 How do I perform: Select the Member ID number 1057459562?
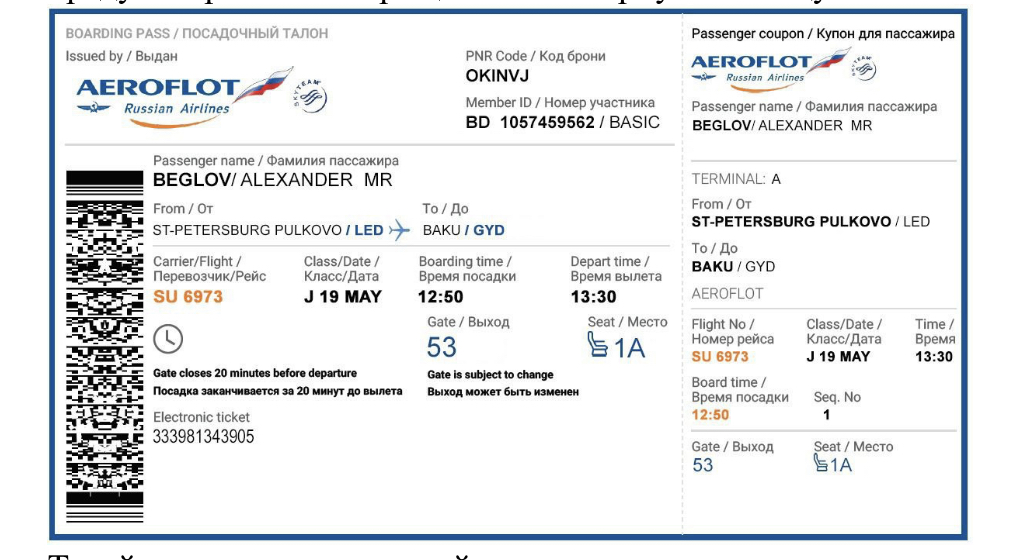click(x=547, y=122)
